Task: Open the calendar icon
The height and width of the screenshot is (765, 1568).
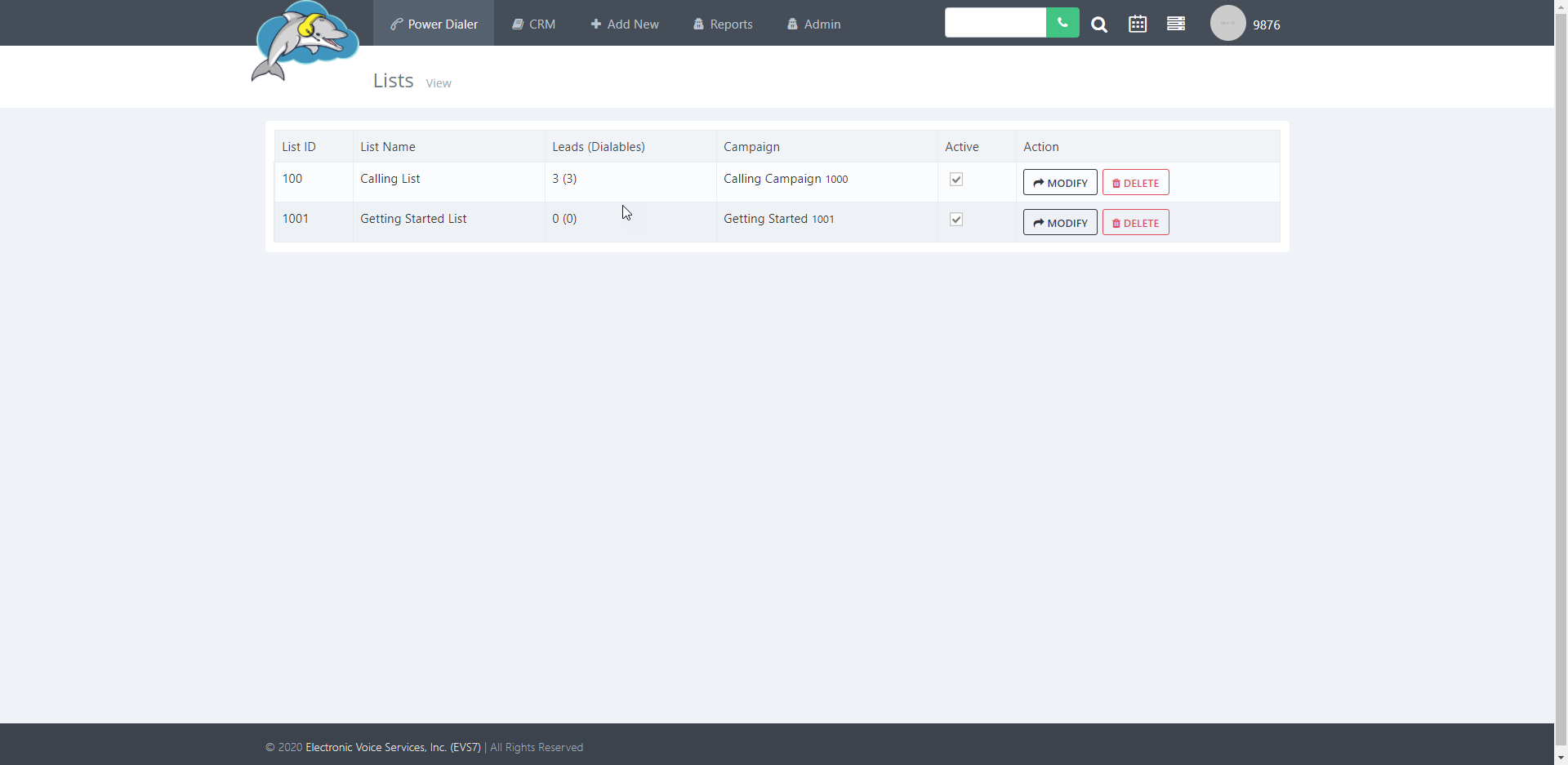Action: pos(1138,24)
